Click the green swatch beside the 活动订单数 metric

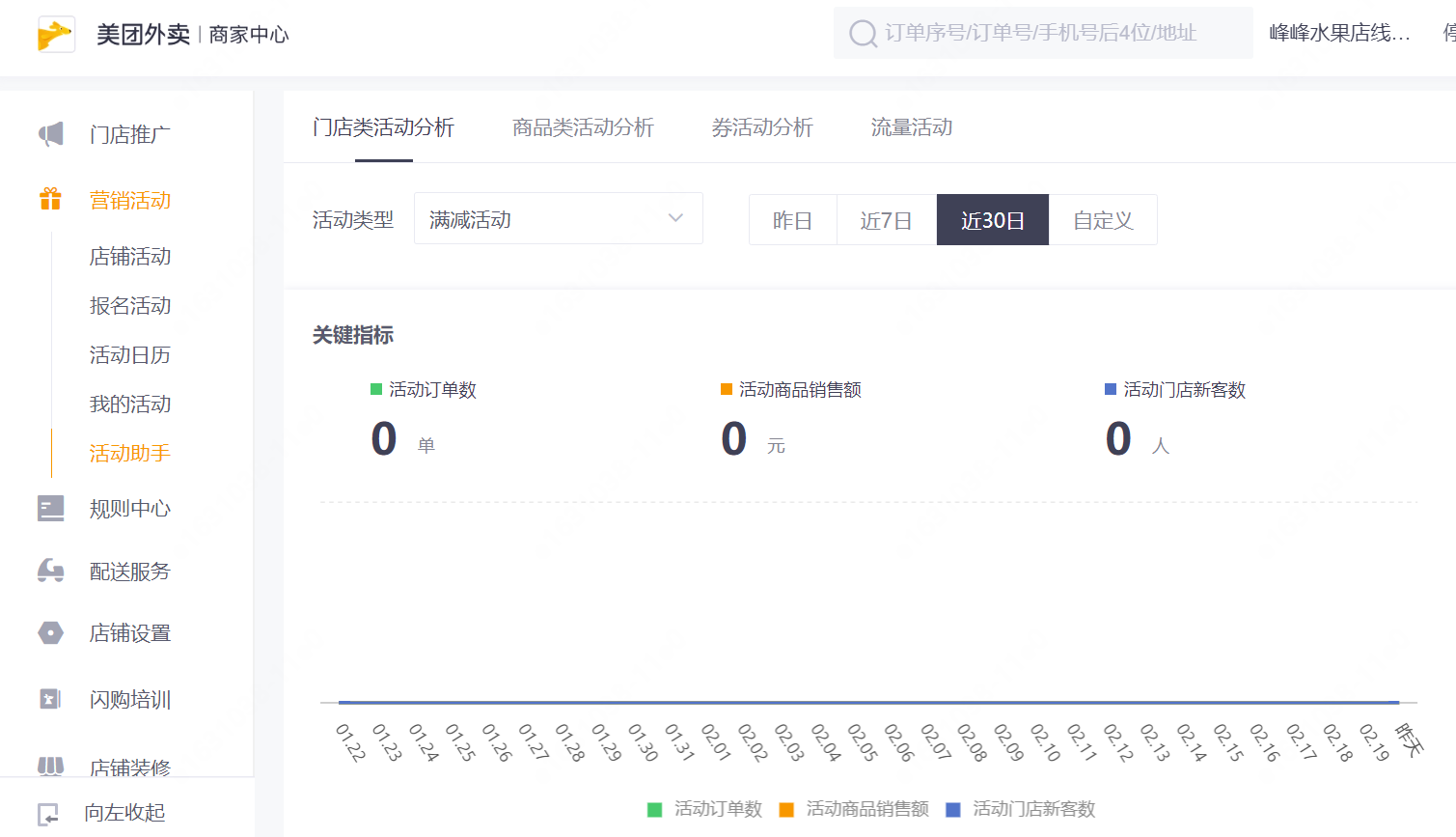click(x=376, y=389)
